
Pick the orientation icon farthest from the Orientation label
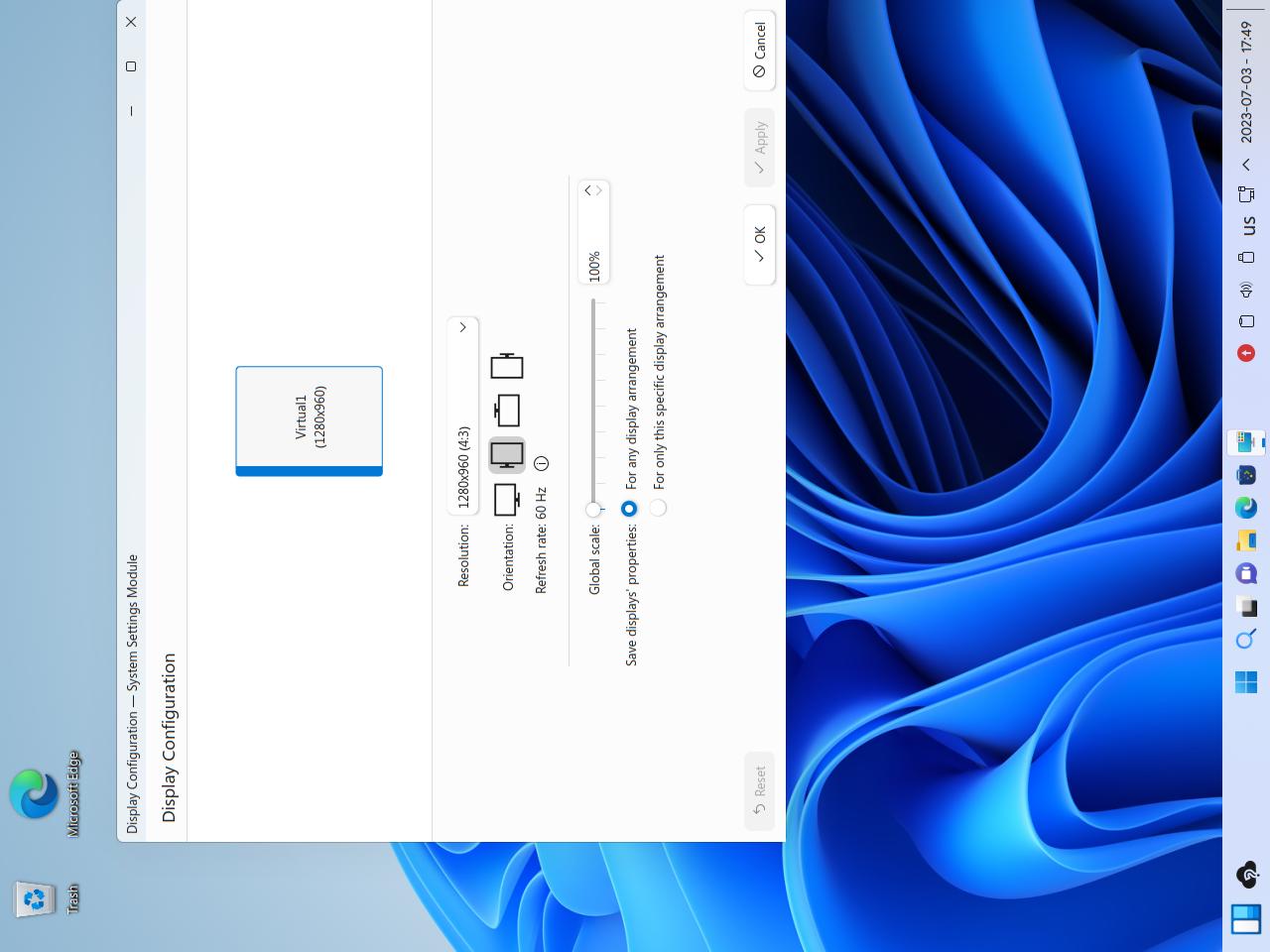pos(507,366)
